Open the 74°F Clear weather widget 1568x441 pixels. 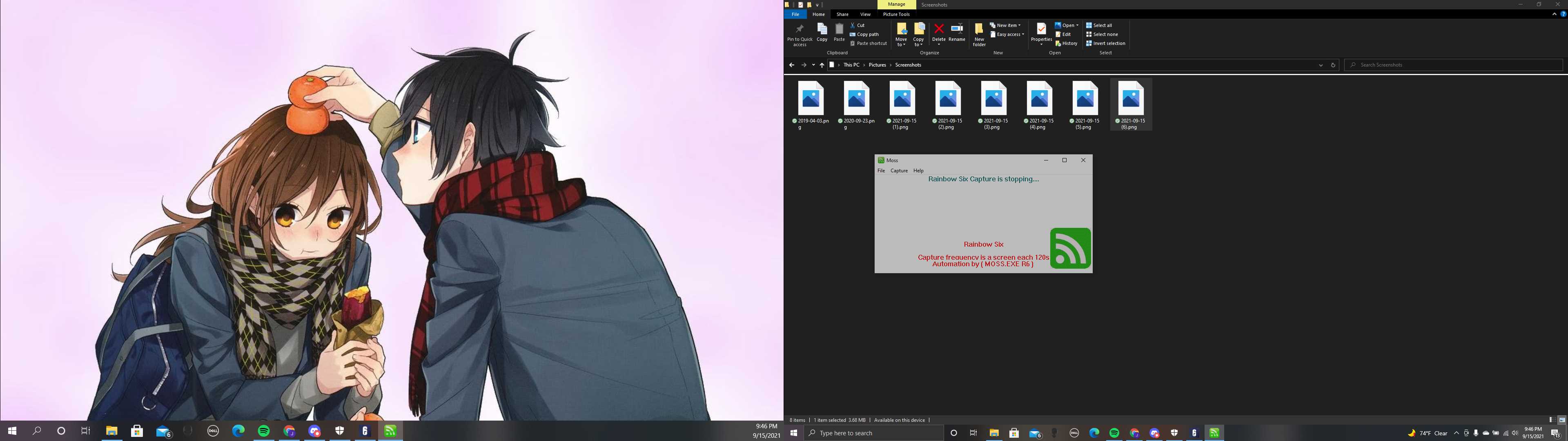tap(1428, 433)
